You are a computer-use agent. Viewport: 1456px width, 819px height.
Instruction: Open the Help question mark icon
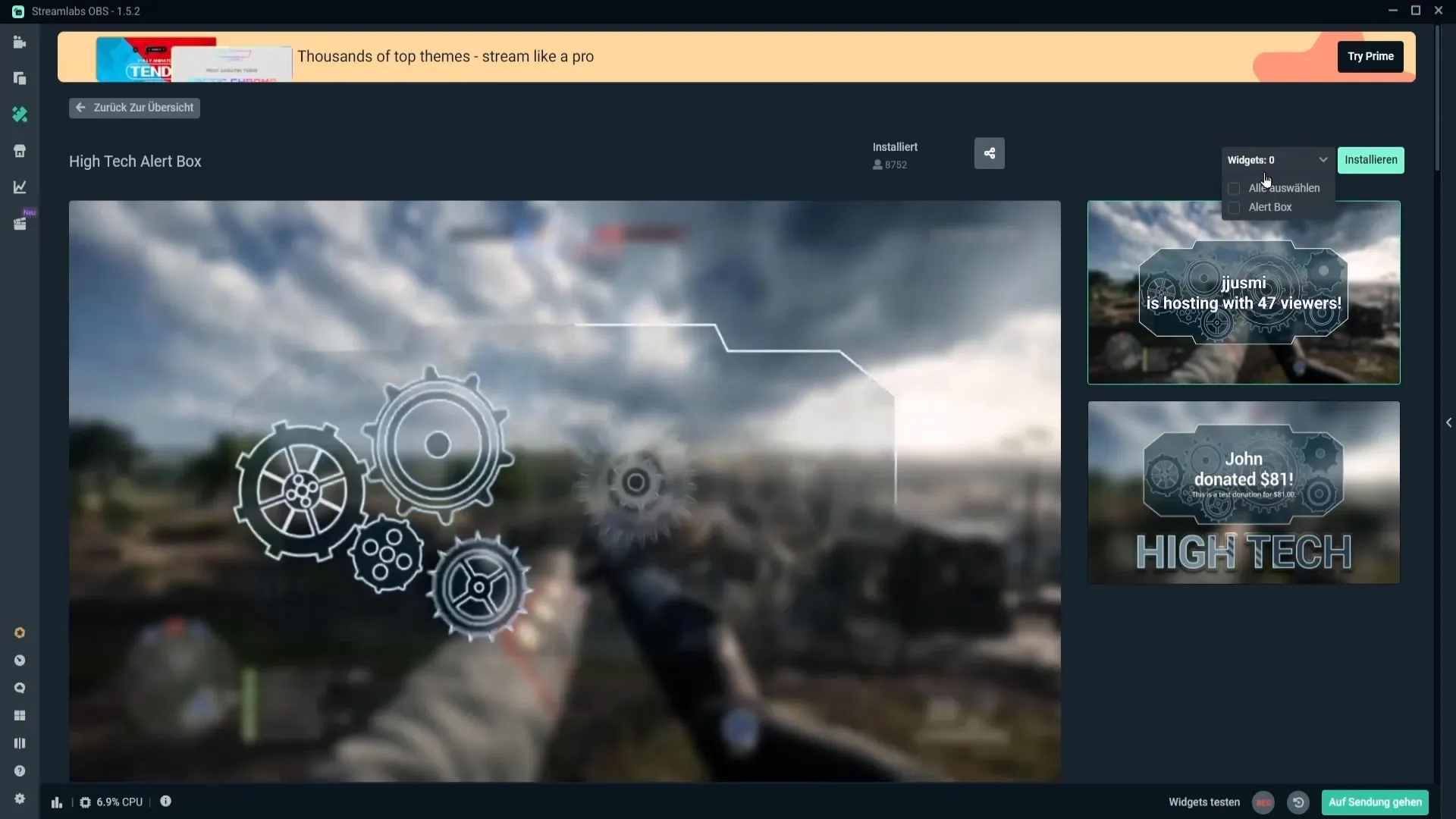(20, 771)
